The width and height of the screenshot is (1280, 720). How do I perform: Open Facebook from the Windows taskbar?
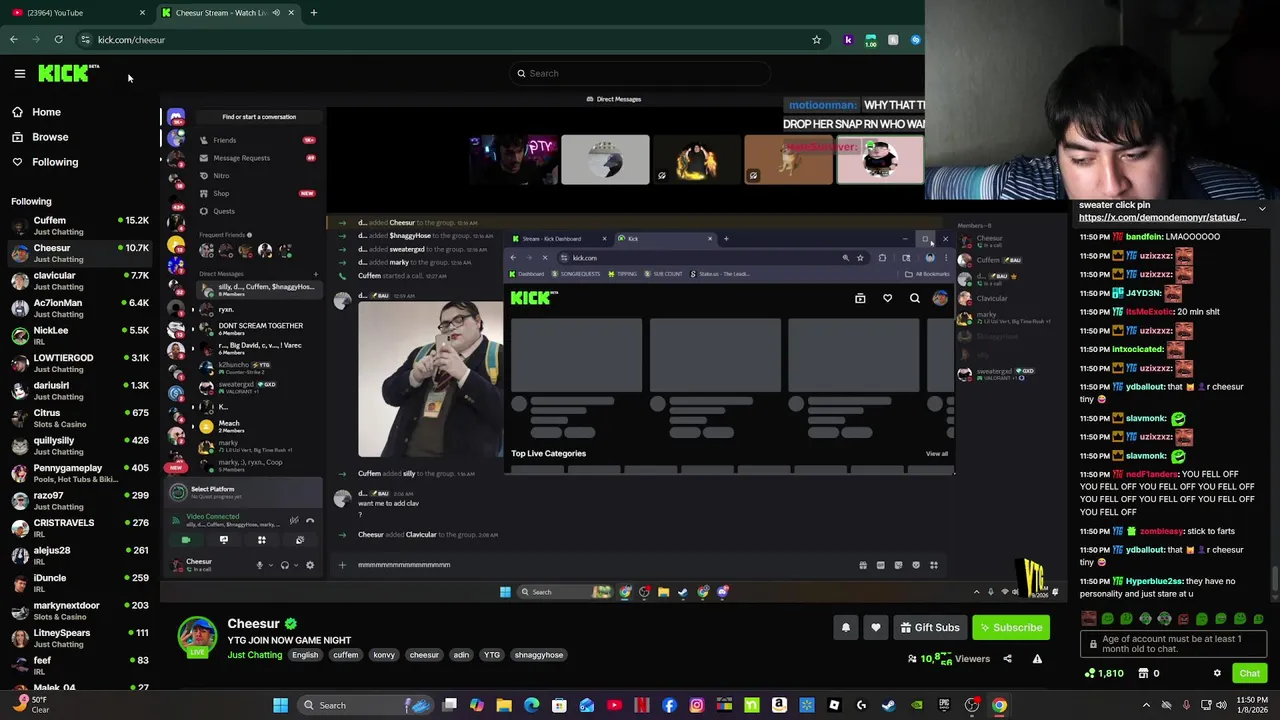pyautogui.click(x=669, y=705)
